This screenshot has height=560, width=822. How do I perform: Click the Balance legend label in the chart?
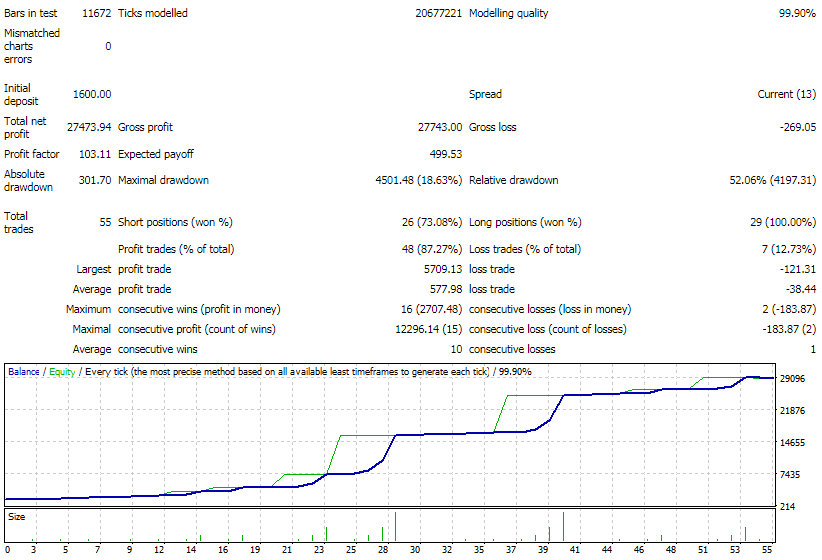[x=24, y=371]
